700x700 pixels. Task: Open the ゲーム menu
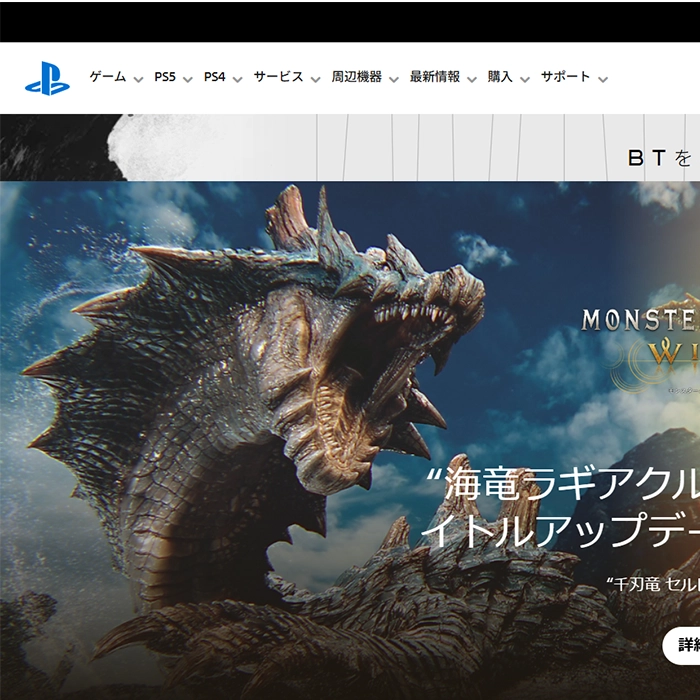click(x=108, y=77)
